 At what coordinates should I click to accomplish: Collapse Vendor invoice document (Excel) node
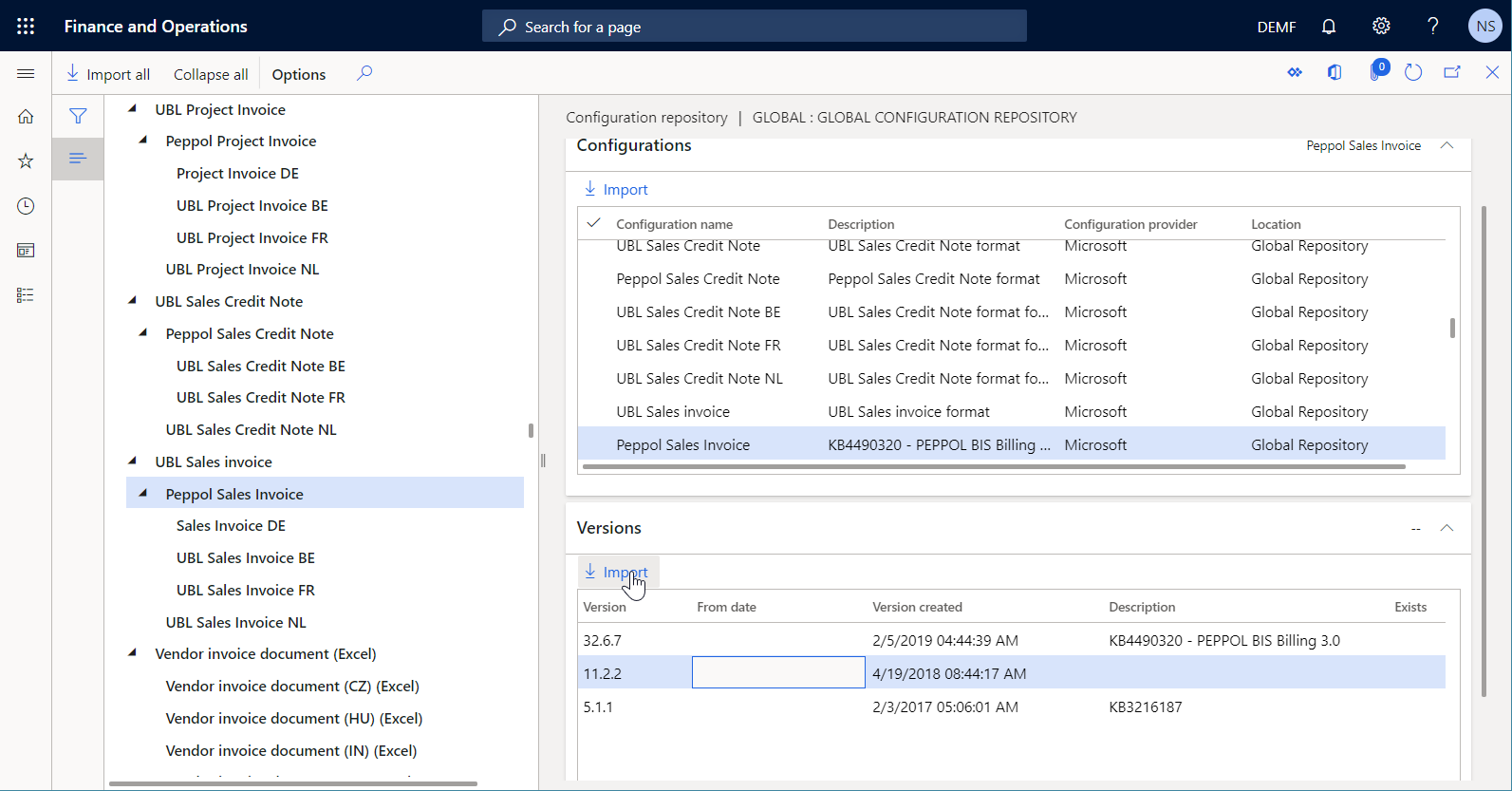coord(132,652)
